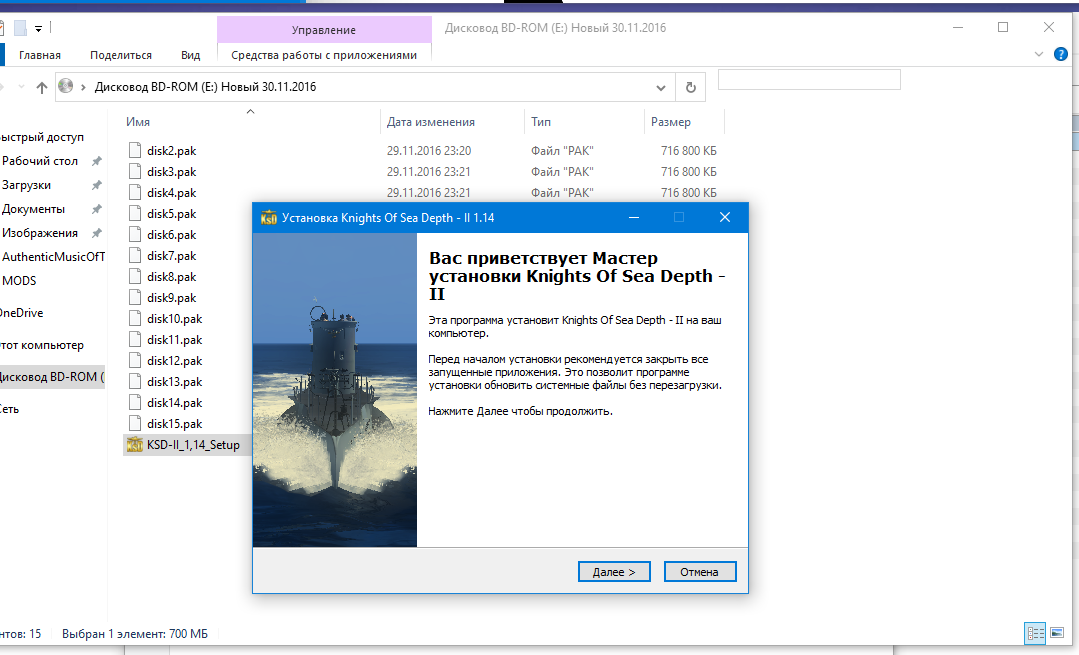Open the Управление contextual tab

coord(324,30)
